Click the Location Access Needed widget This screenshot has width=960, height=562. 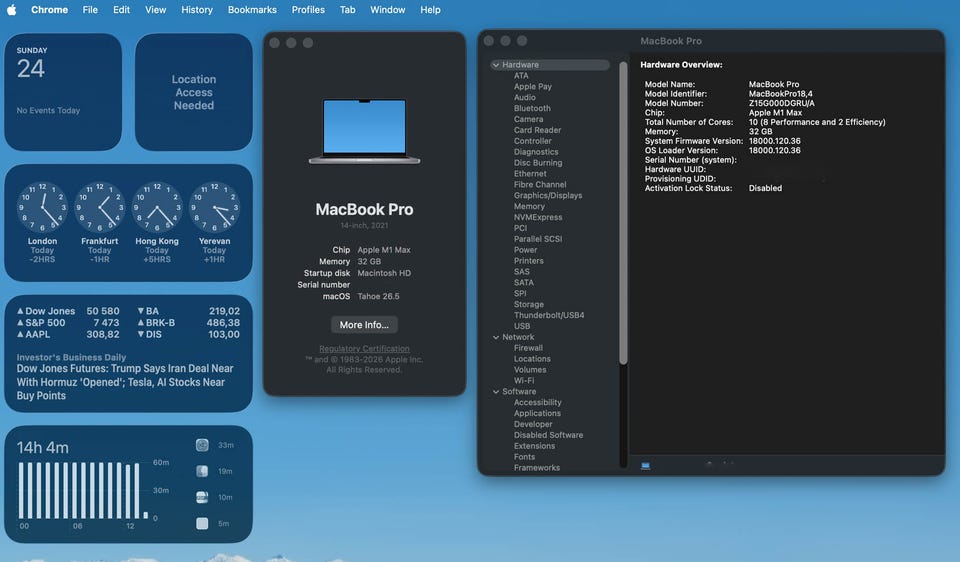(193, 92)
